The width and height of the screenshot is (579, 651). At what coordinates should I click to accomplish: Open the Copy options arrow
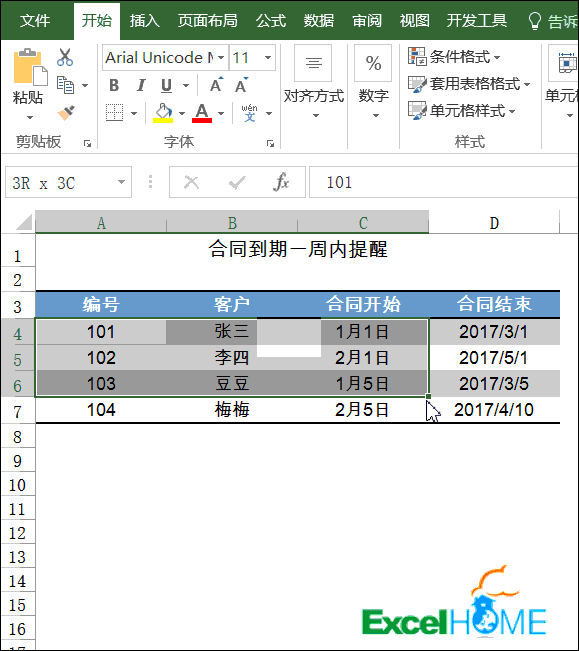pyautogui.click(x=85, y=86)
